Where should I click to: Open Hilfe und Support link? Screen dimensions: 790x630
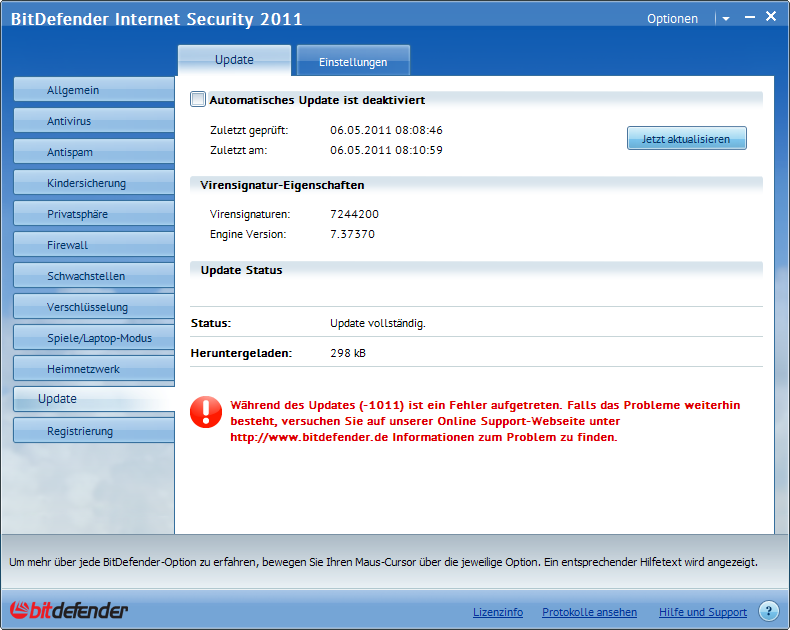(x=703, y=612)
